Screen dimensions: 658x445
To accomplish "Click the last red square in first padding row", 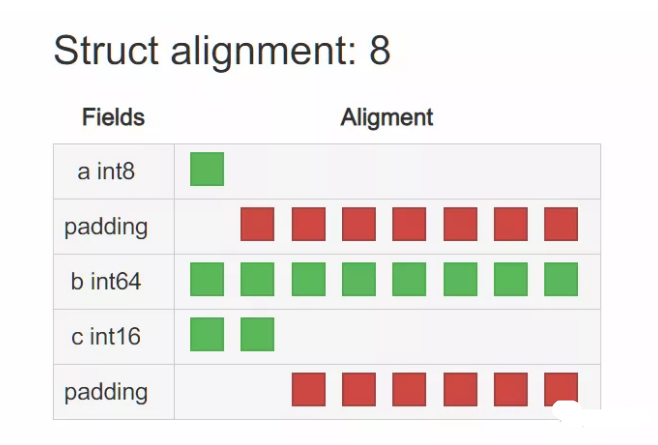I will point(561,224).
